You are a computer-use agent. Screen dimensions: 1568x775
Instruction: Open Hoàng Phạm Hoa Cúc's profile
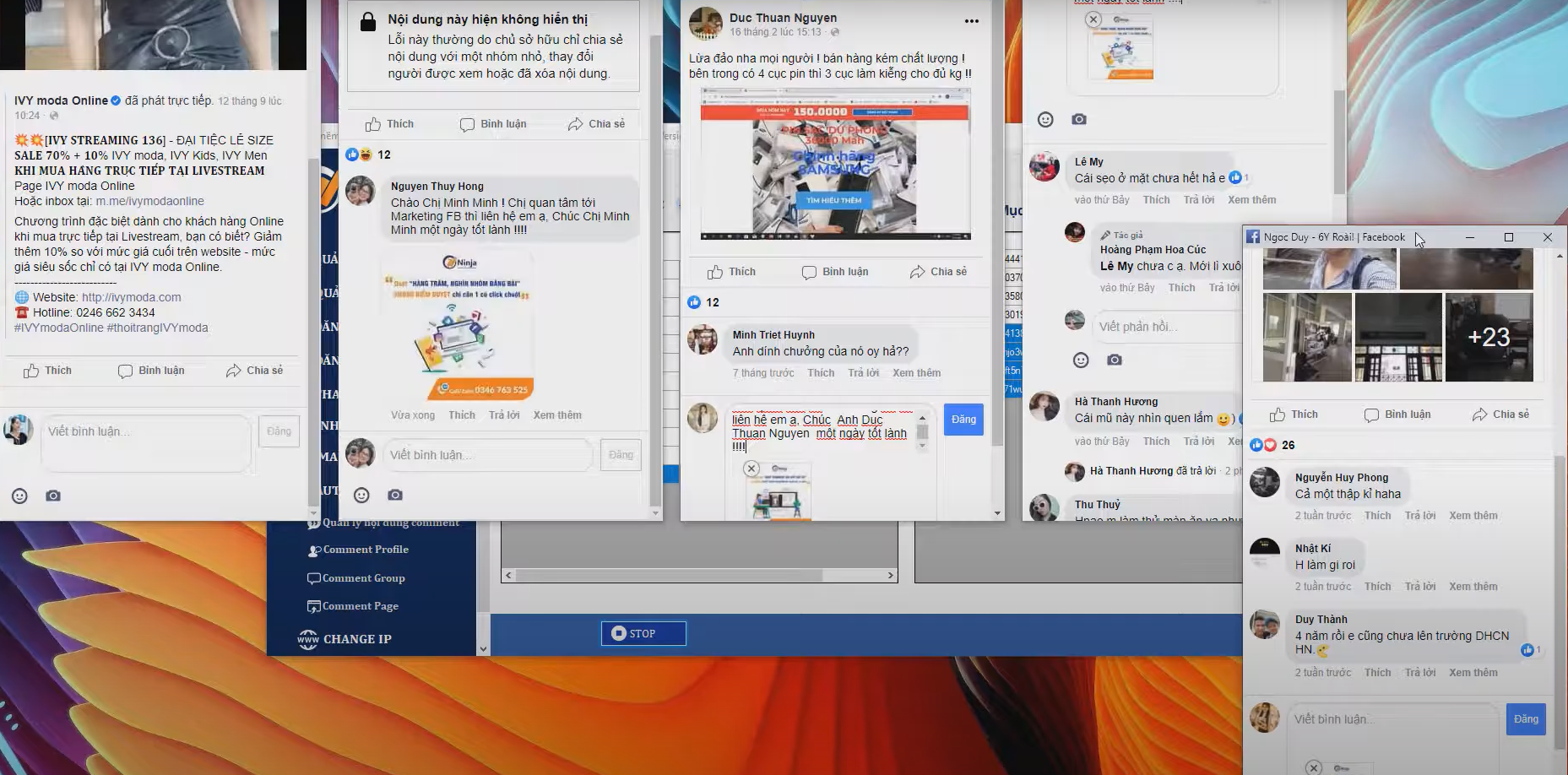point(1153,250)
